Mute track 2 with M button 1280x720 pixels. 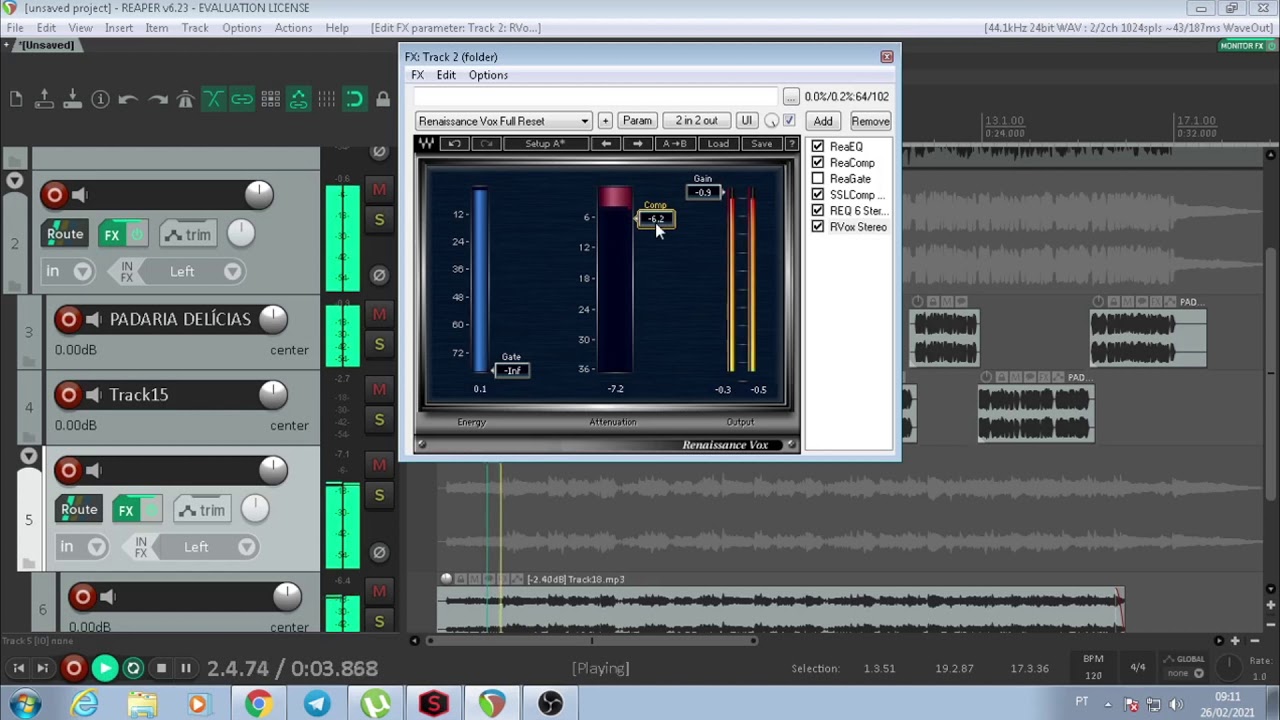click(379, 189)
